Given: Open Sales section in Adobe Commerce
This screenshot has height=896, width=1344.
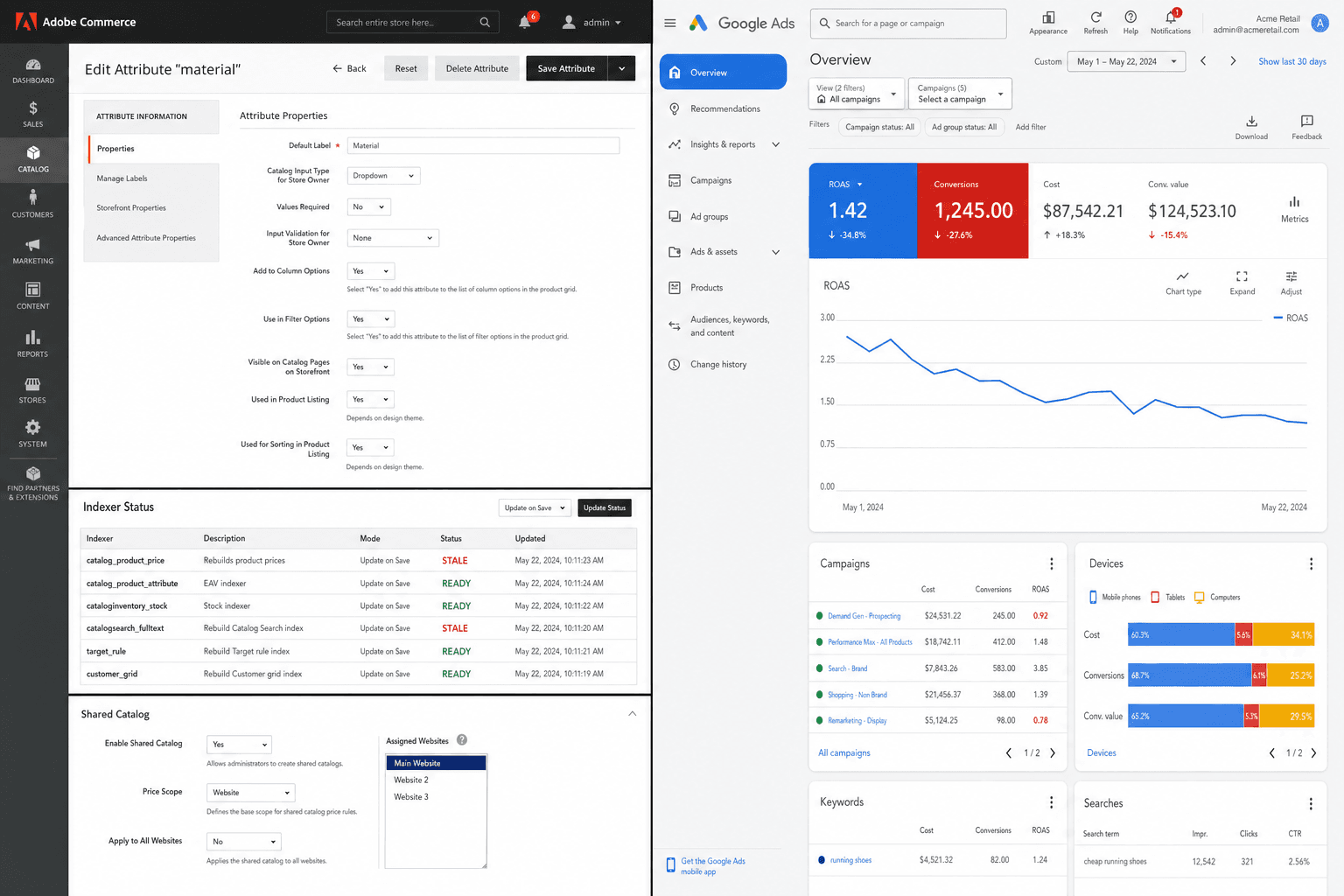Looking at the screenshot, I should click(x=33, y=115).
